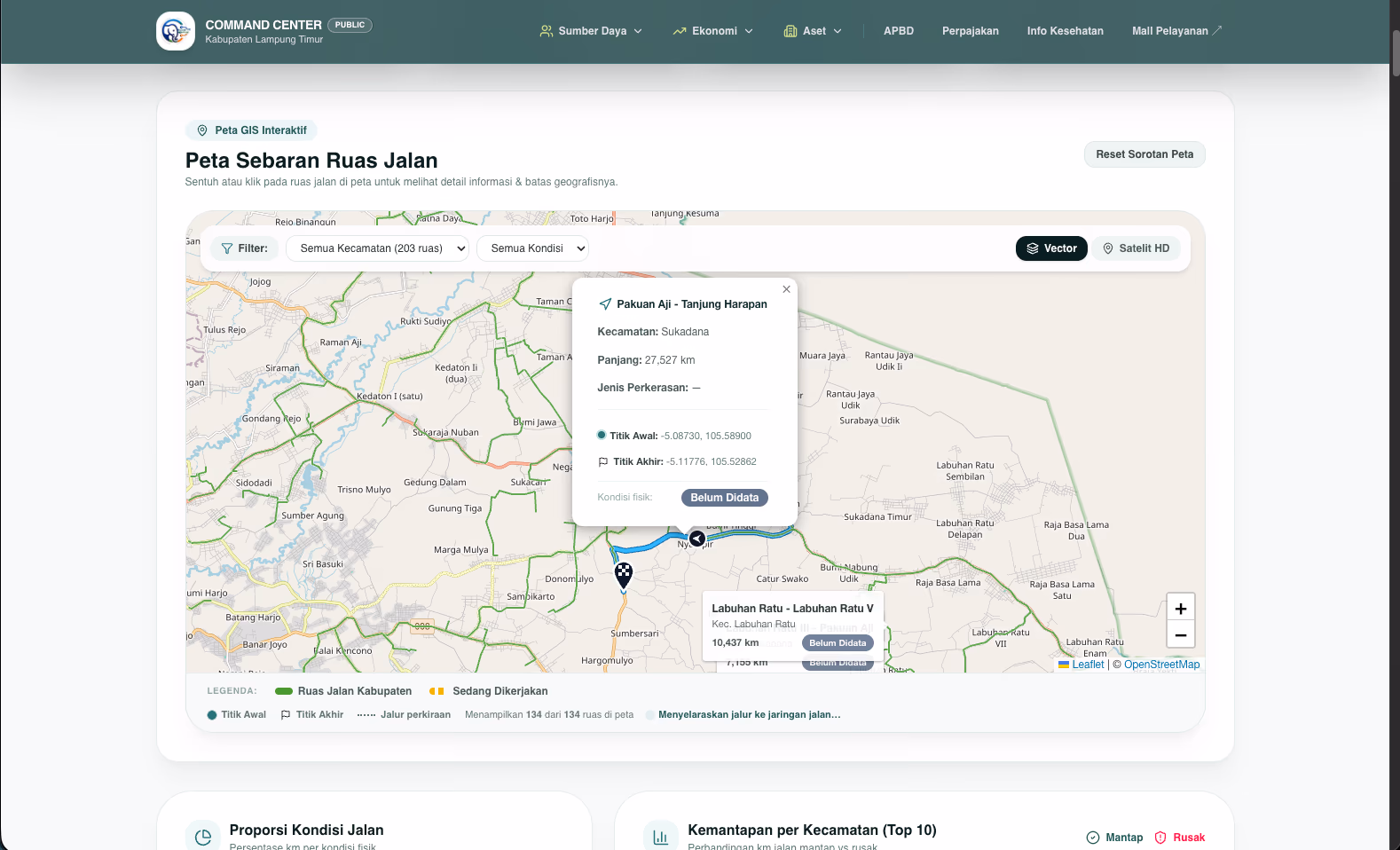The image size is (1400, 850).
Task: Click the Mantap legend check icon
Action: (1093, 838)
